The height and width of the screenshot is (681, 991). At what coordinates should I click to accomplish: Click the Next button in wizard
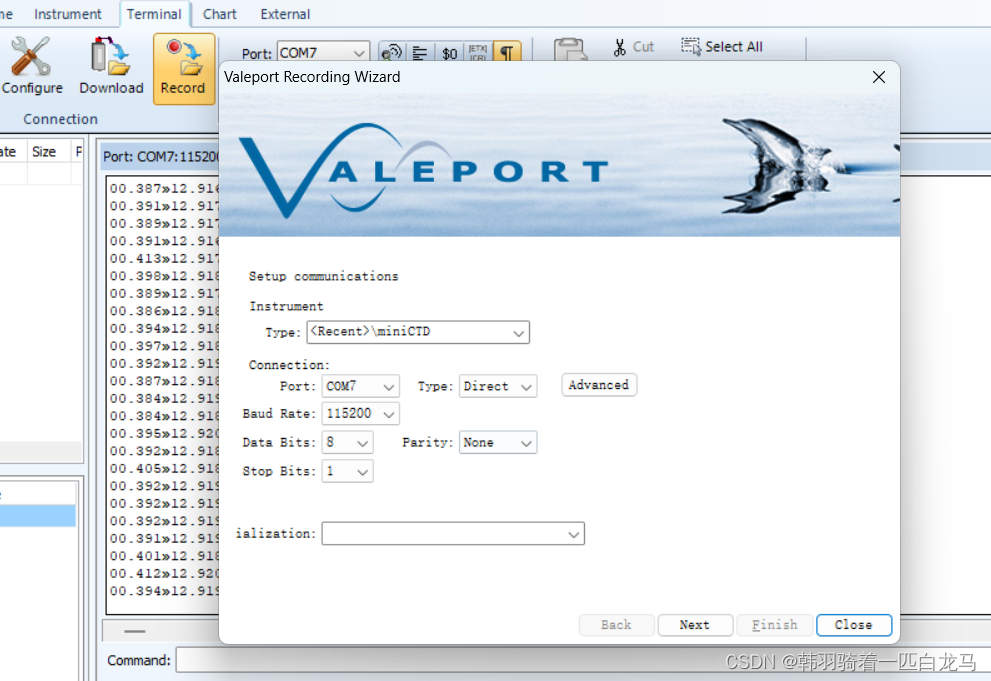695,625
